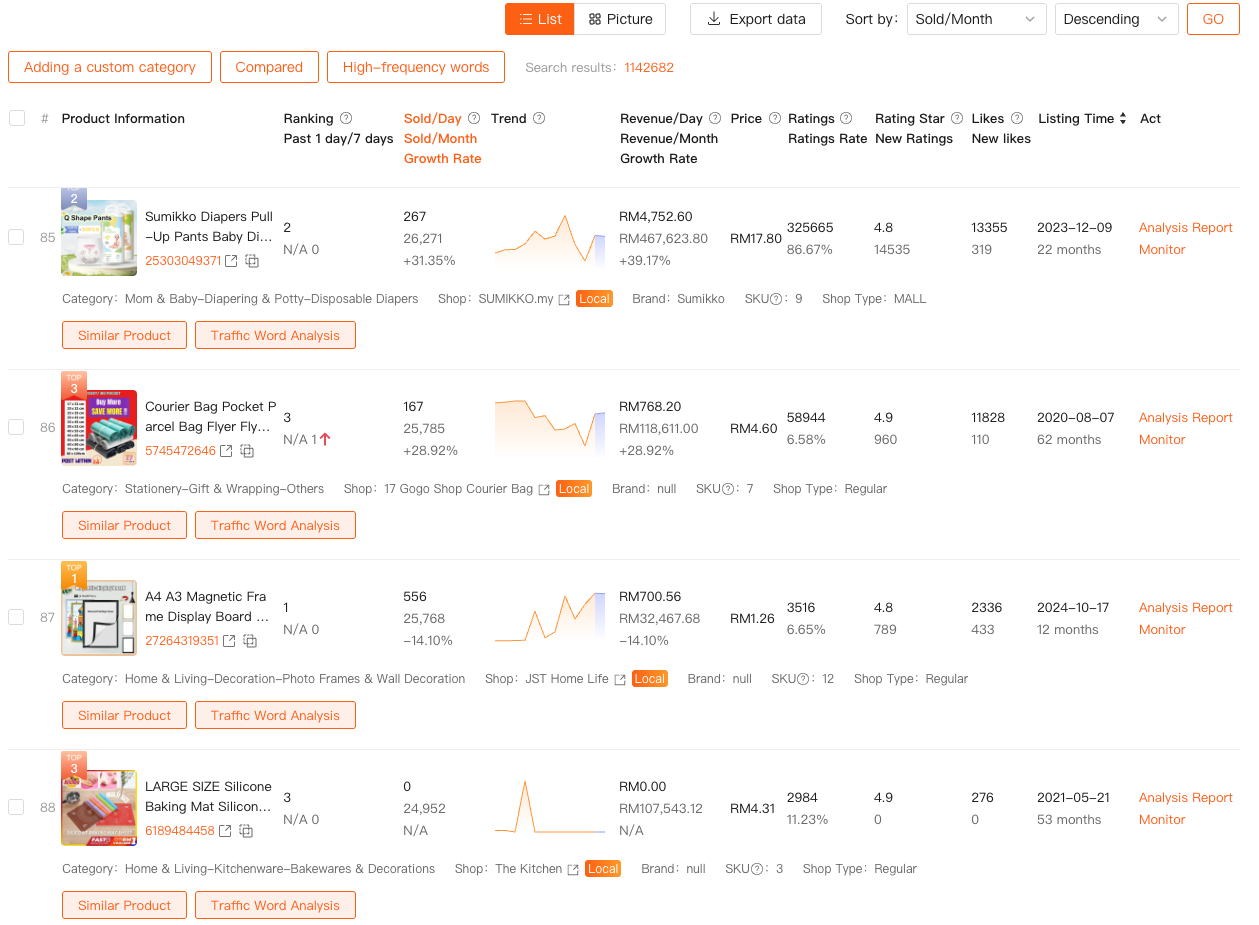Viewport: 1259px width, 925px height.
Task: Click help icon next to Rating Star header
Action: (957, 118)
